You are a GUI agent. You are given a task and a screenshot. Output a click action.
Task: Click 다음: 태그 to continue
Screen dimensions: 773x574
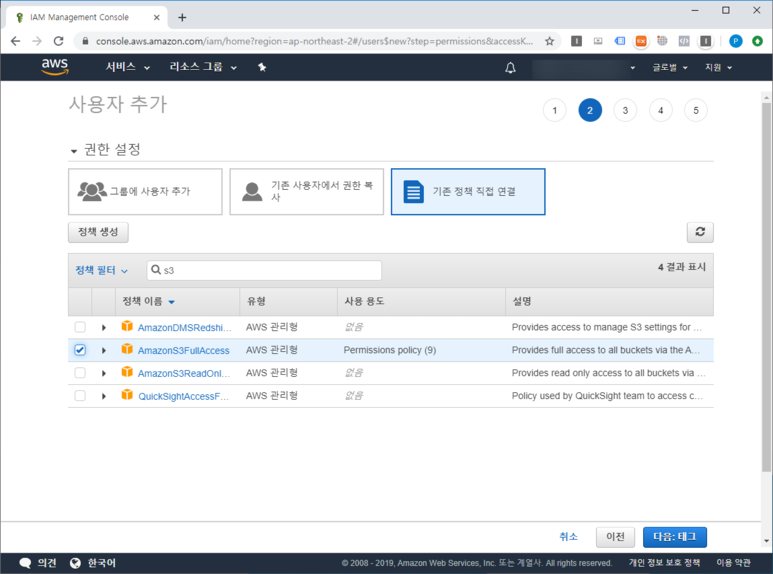click(674, 537)
